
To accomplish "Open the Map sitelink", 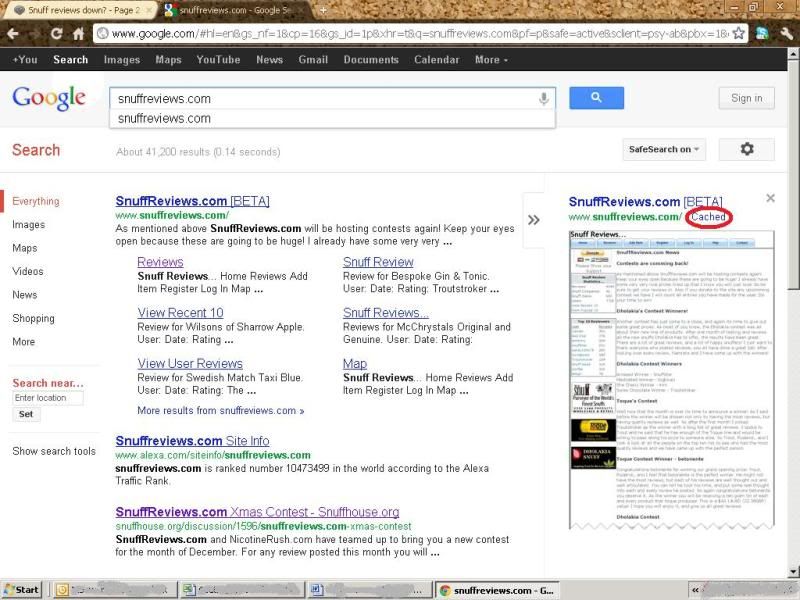I will [x=355, y=363].
